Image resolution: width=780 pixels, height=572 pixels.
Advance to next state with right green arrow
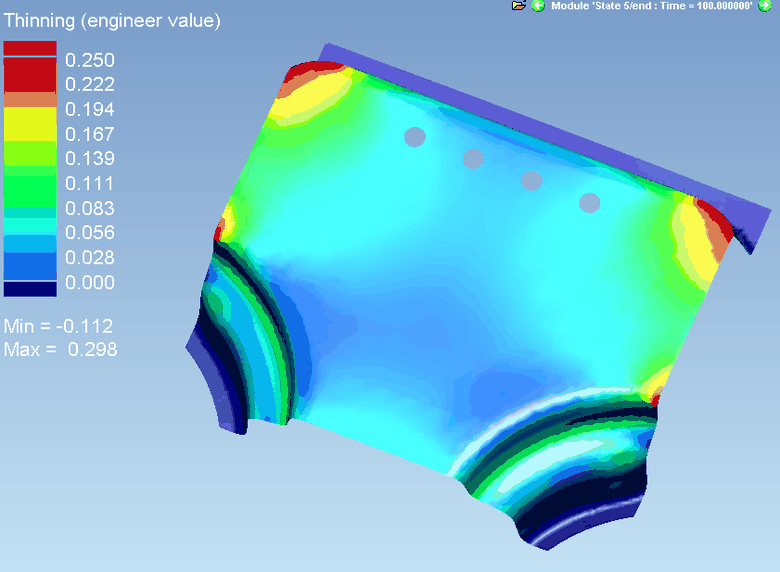765,6
